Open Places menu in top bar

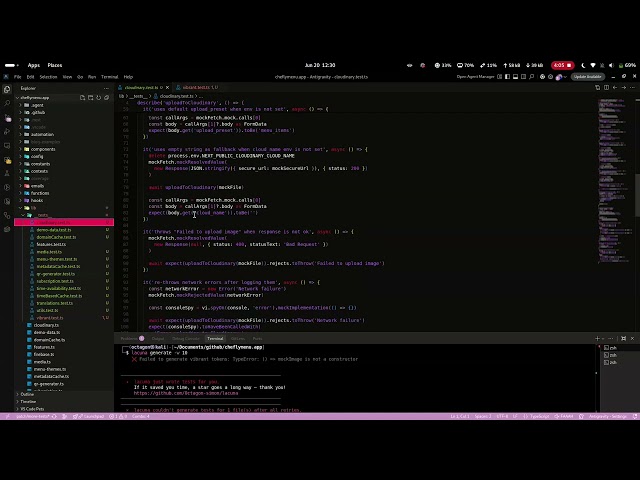(x=55, y=65)
